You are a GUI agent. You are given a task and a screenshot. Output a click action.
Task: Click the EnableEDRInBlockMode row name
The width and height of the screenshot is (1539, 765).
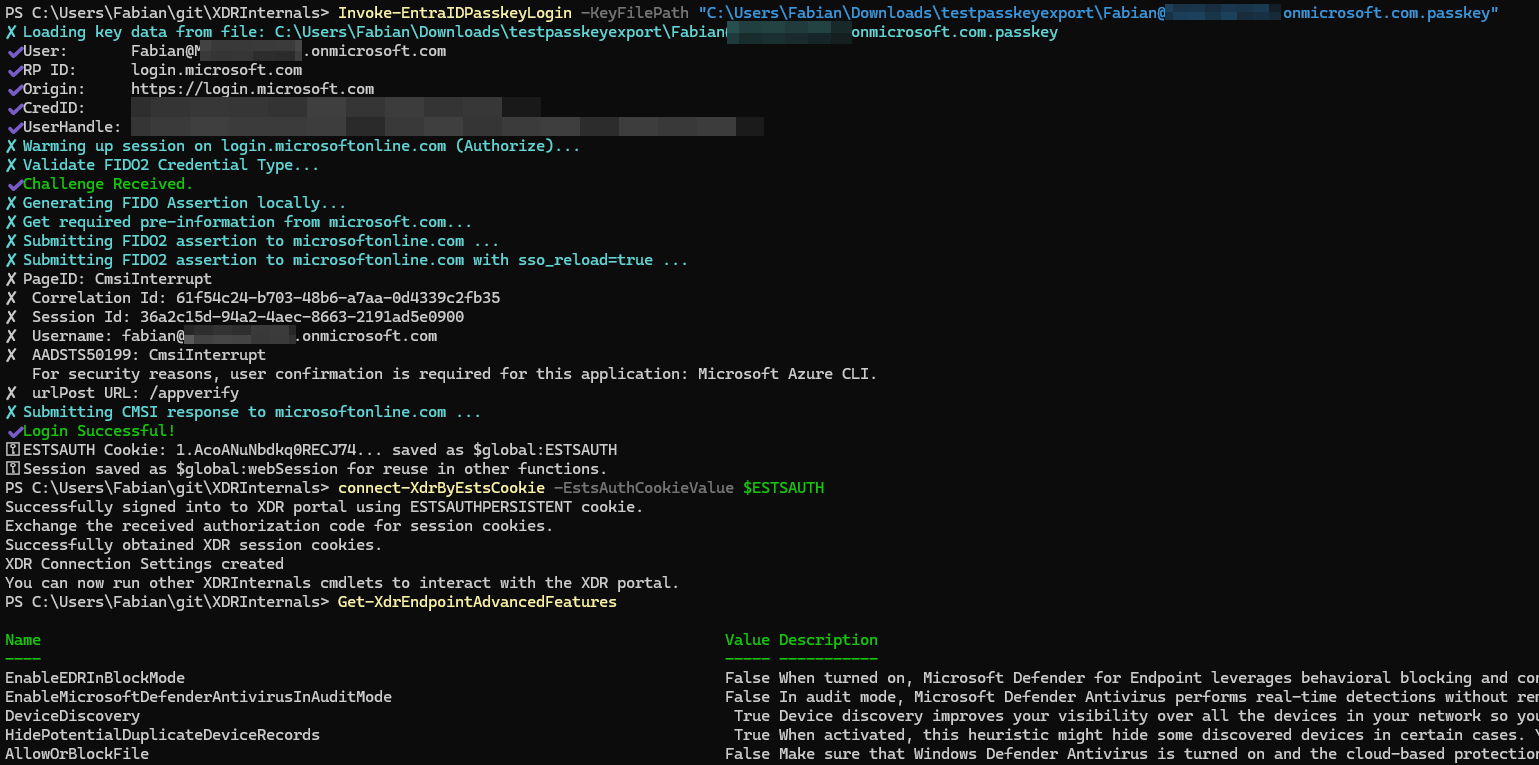95,678
